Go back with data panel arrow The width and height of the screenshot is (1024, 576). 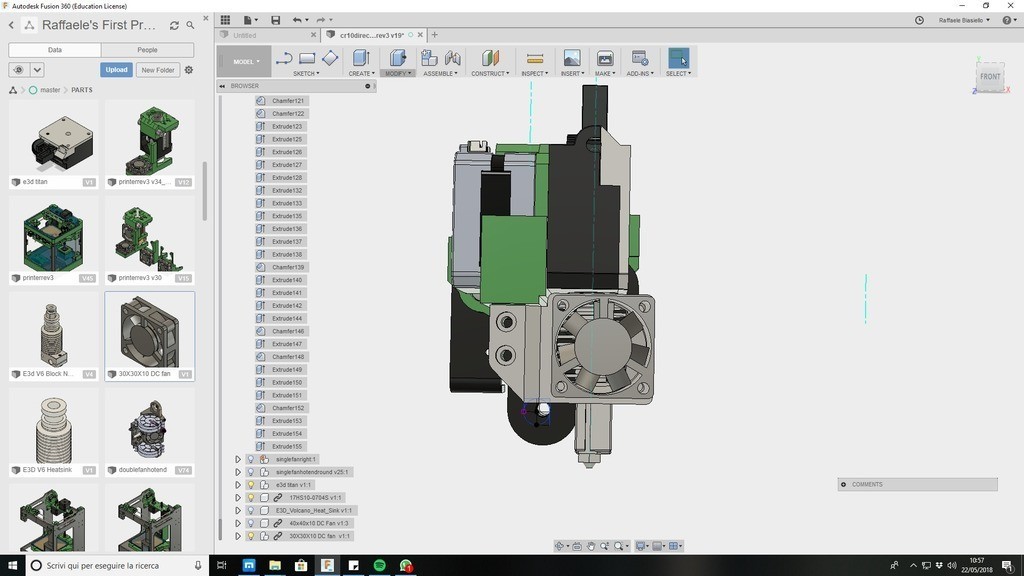pos(11,25)
